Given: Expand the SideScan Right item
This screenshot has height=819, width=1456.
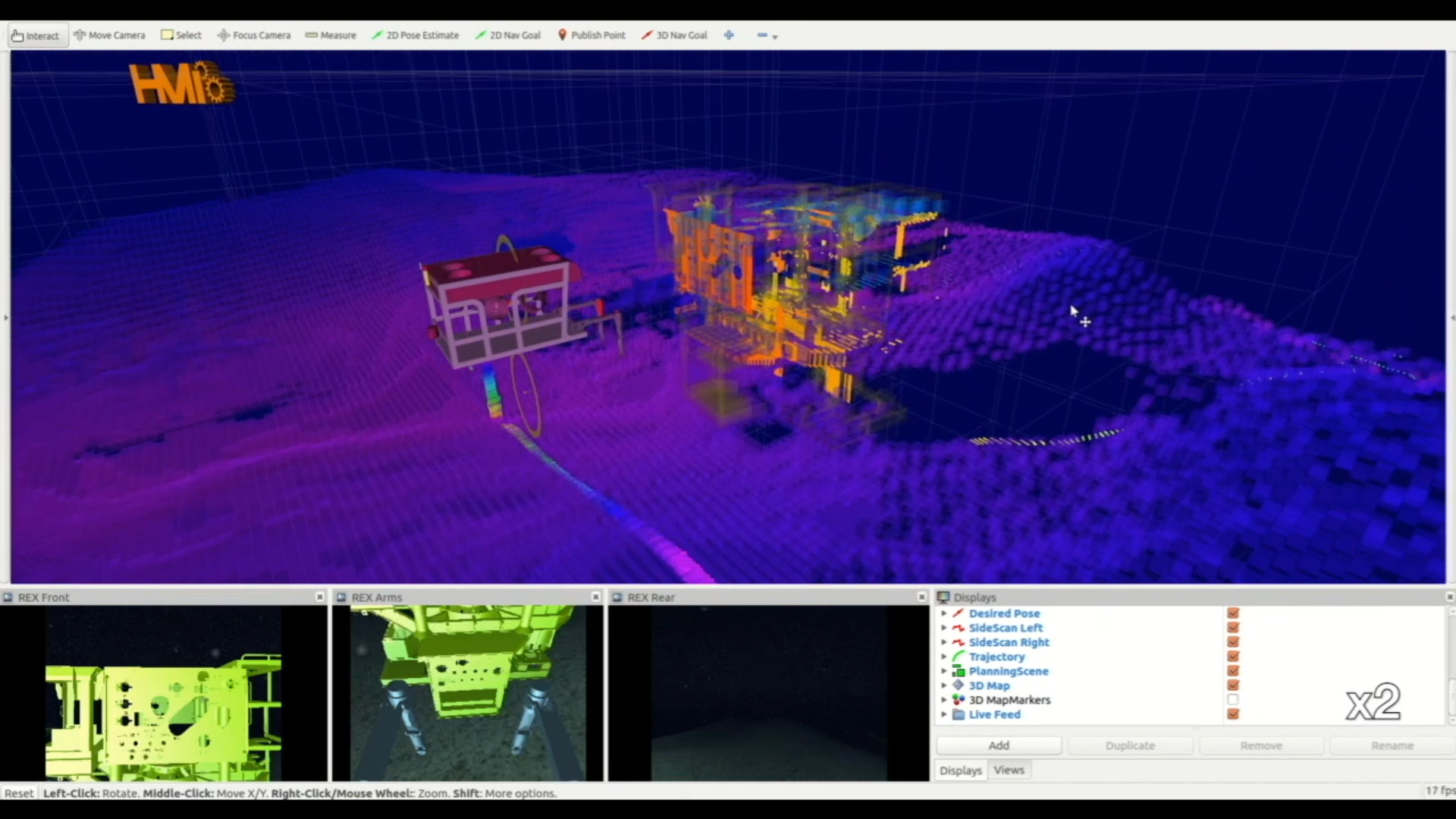Looking at the screenshot, I should point(944,642).
